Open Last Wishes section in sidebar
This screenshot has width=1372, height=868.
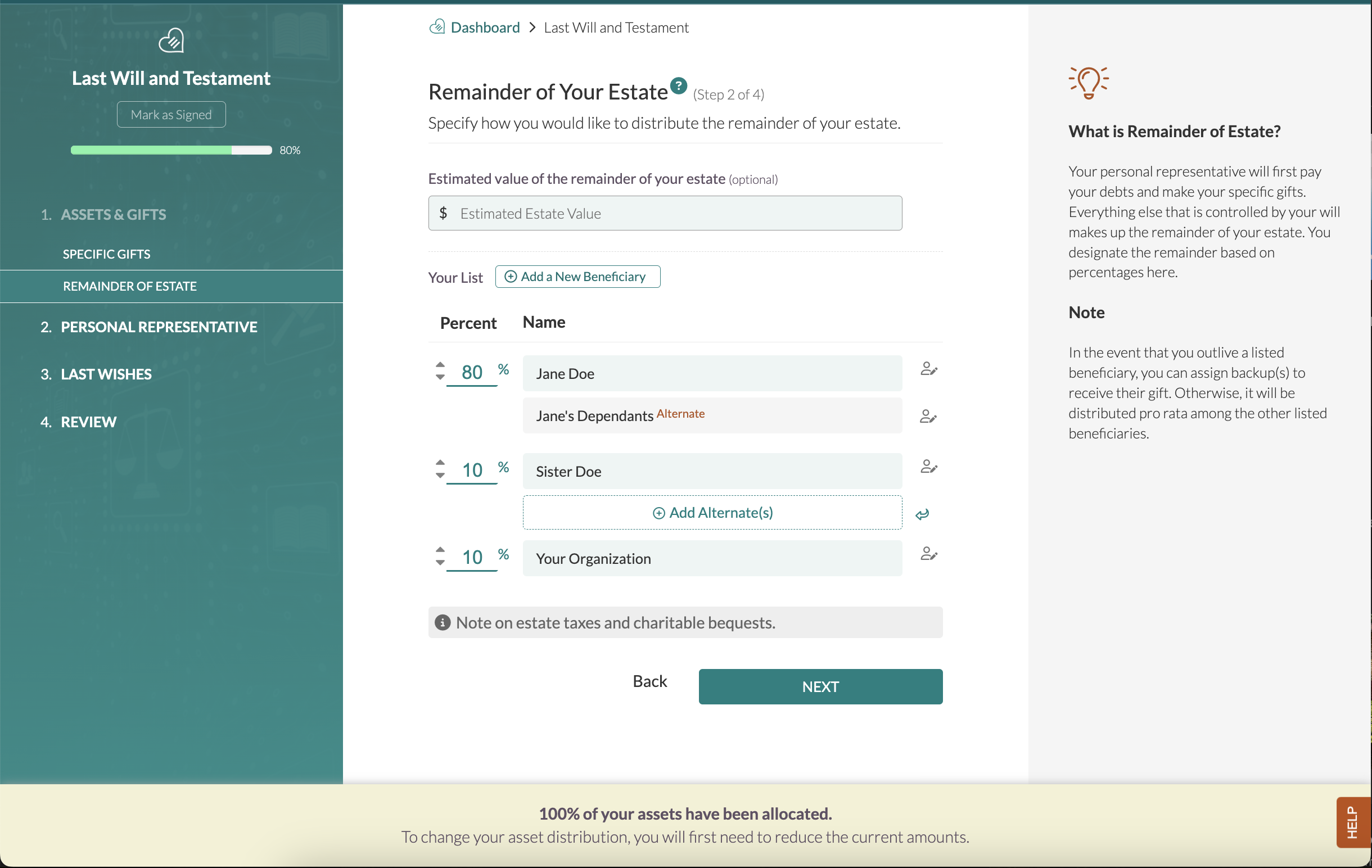[106, 374]
